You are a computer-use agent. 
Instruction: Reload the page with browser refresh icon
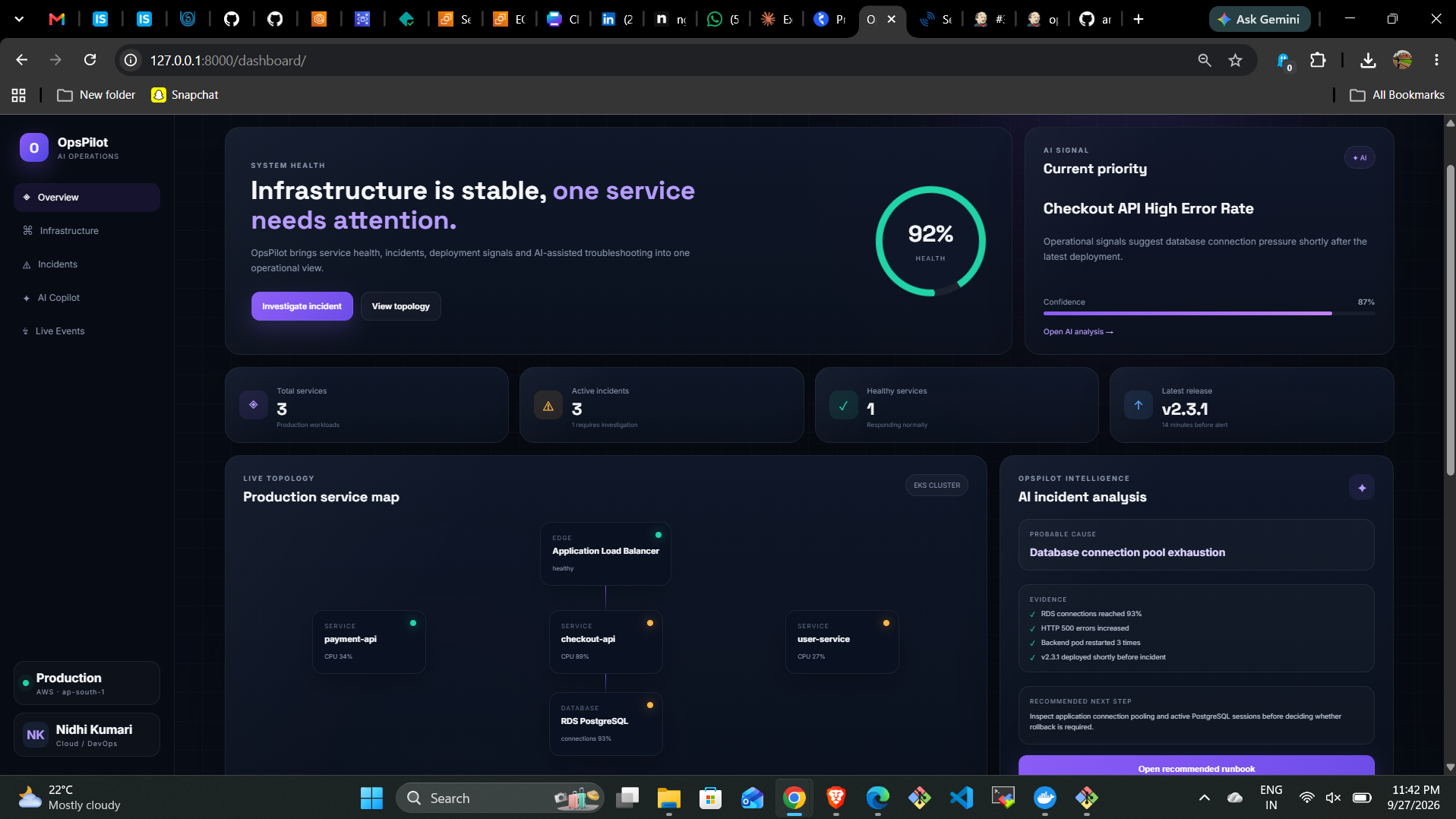click(90, 60)
